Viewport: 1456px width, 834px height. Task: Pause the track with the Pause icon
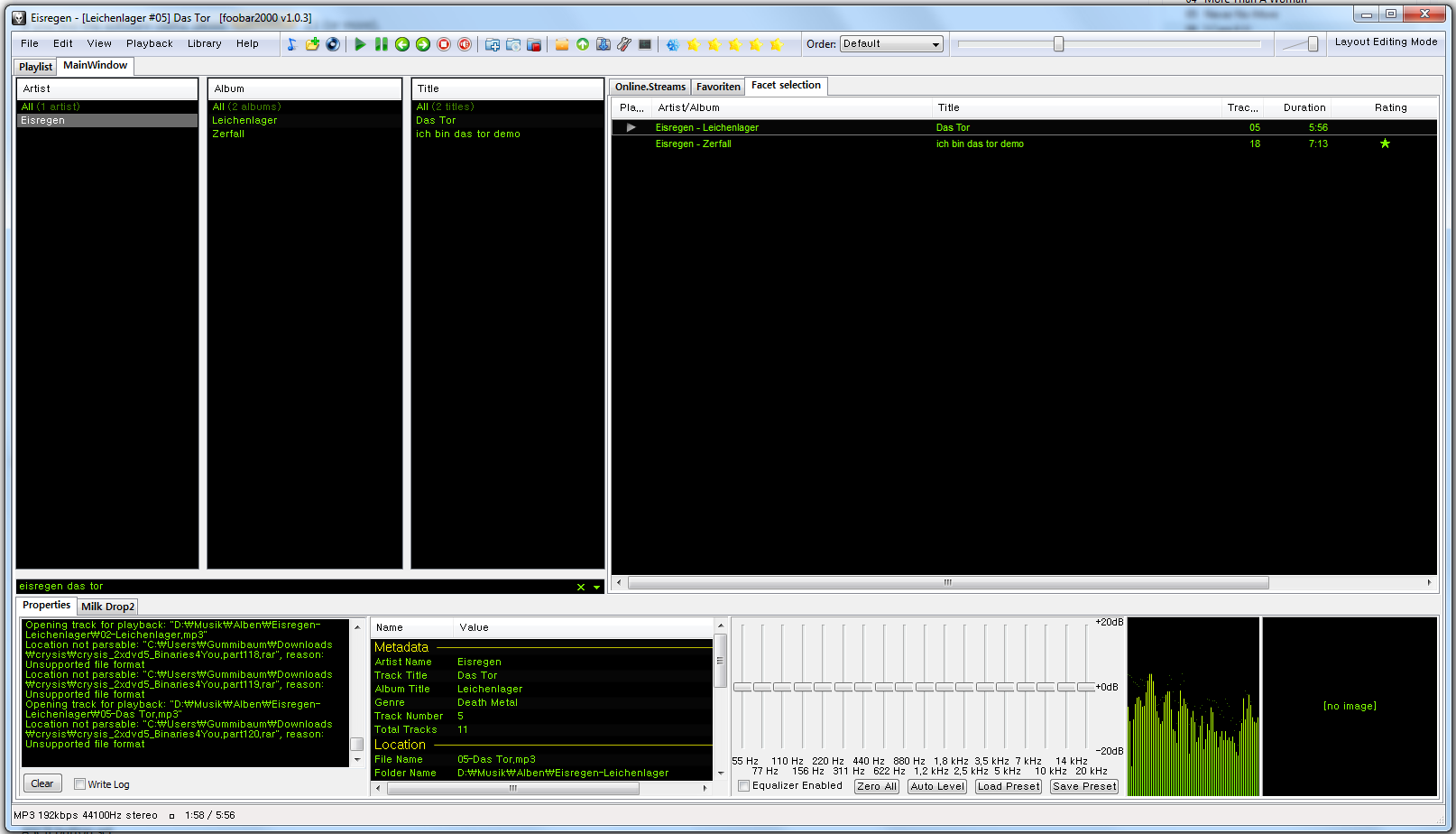(382, 44)
